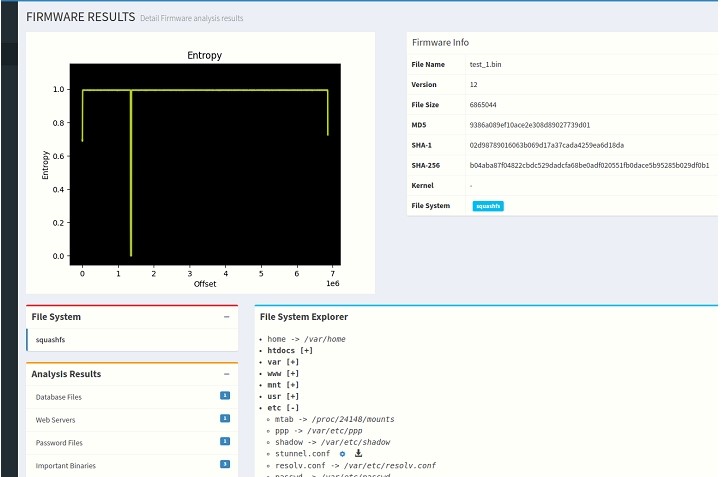
Task: Open Database Files analysis results
Action: (x=59, y=397)
